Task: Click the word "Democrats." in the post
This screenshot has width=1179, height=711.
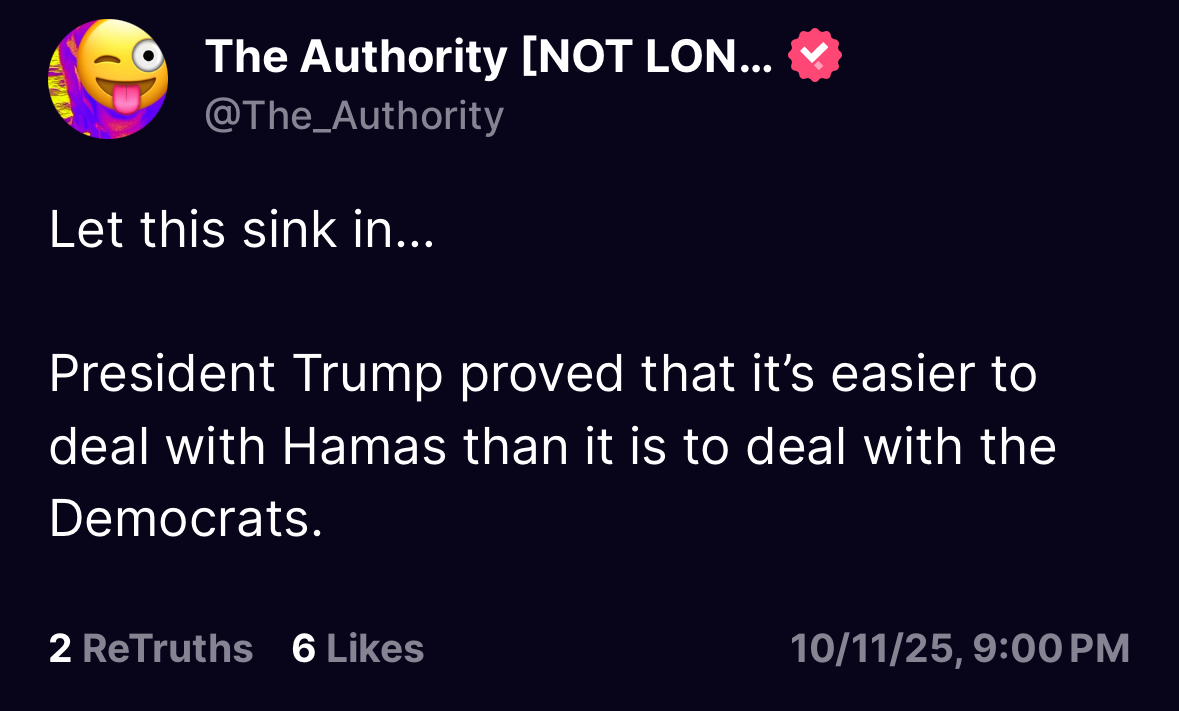Action: 186,518
